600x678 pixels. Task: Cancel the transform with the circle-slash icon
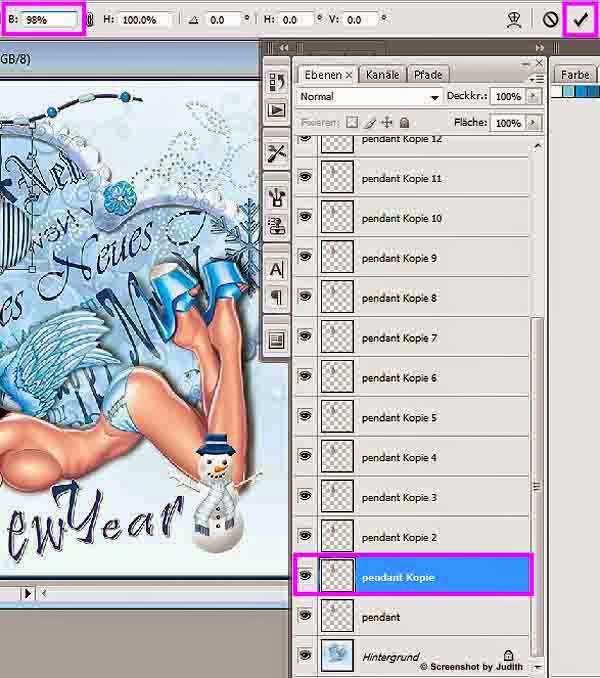(x=550, y=19)
